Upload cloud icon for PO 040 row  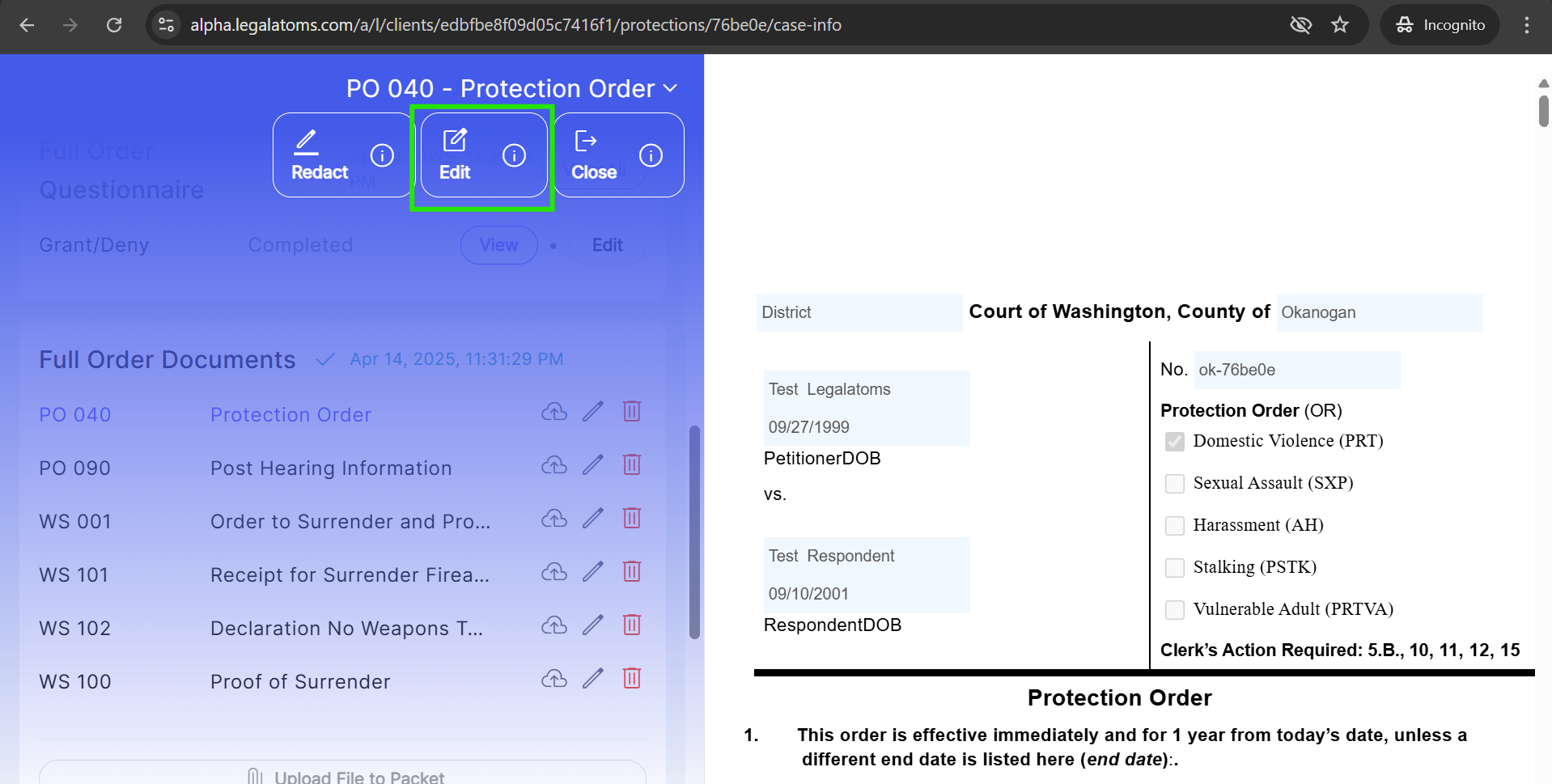pos(554,412)
